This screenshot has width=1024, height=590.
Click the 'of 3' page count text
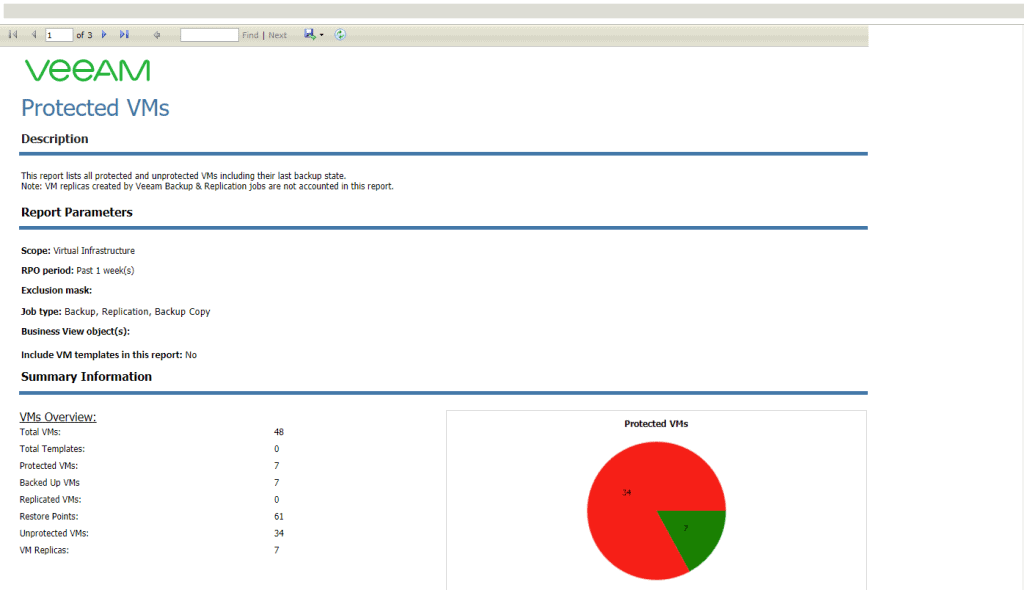(84, 35)
